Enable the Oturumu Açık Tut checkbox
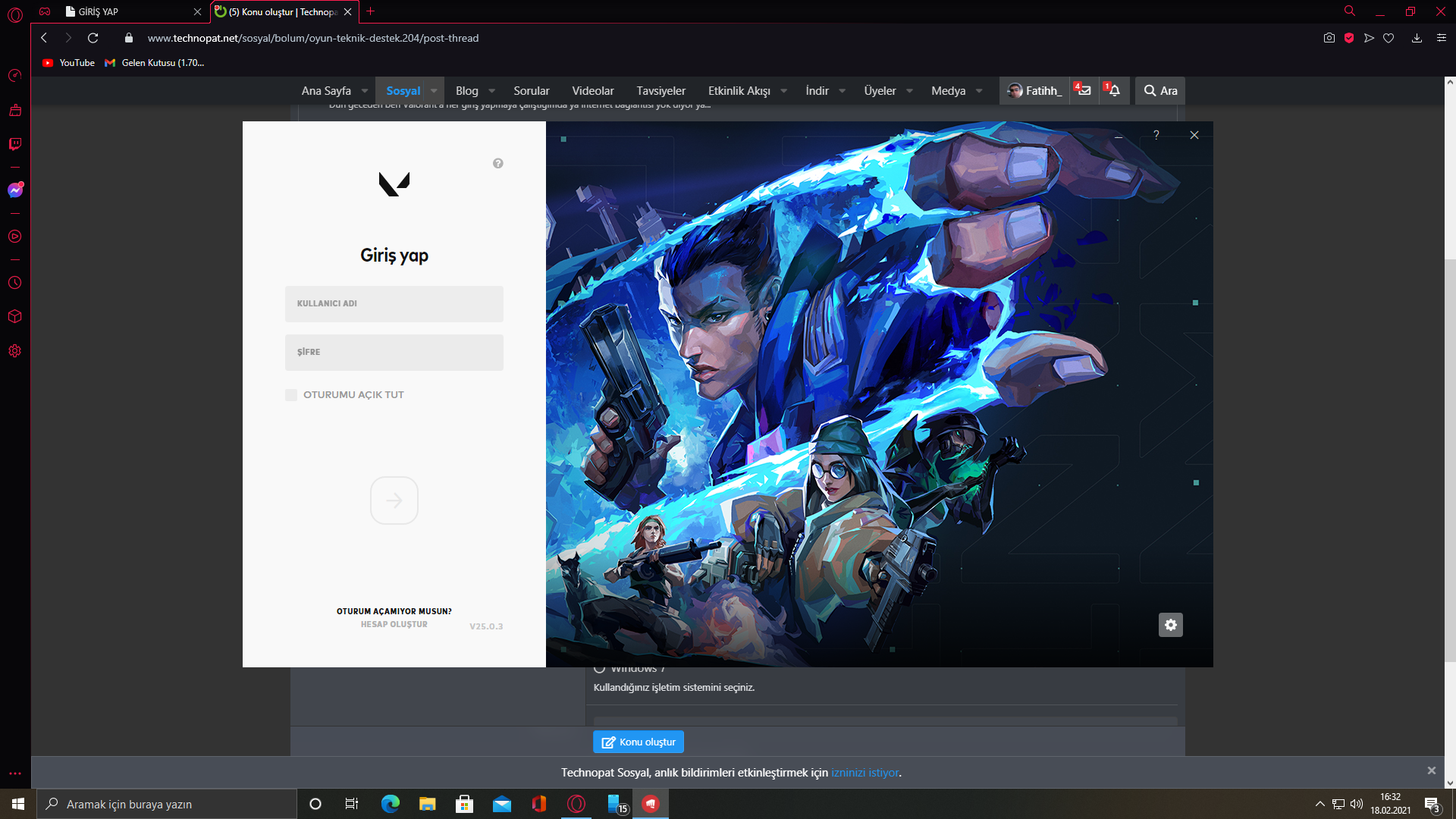1456x819 pixels. (291, 395)
